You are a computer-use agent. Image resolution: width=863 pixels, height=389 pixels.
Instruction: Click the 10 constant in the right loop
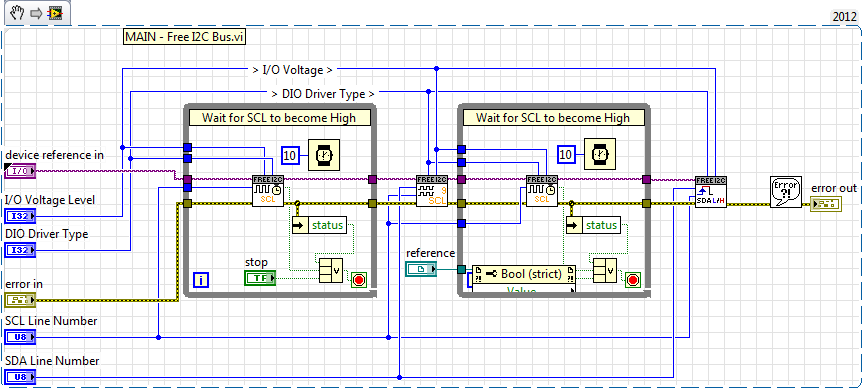point(566,156)
